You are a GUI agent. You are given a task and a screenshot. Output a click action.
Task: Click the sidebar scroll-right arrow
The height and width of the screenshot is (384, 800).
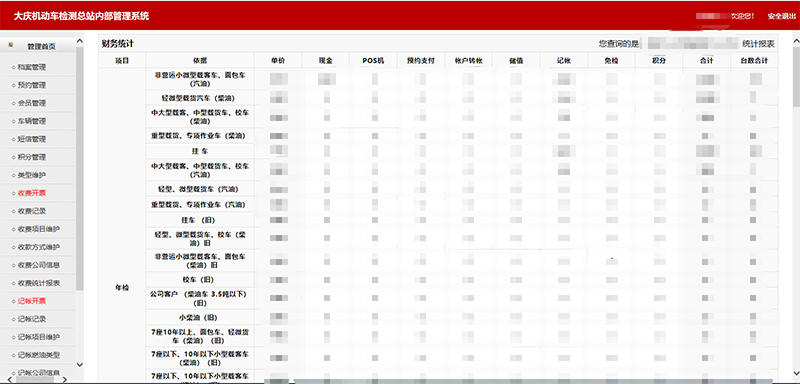[x=64, y=379]
